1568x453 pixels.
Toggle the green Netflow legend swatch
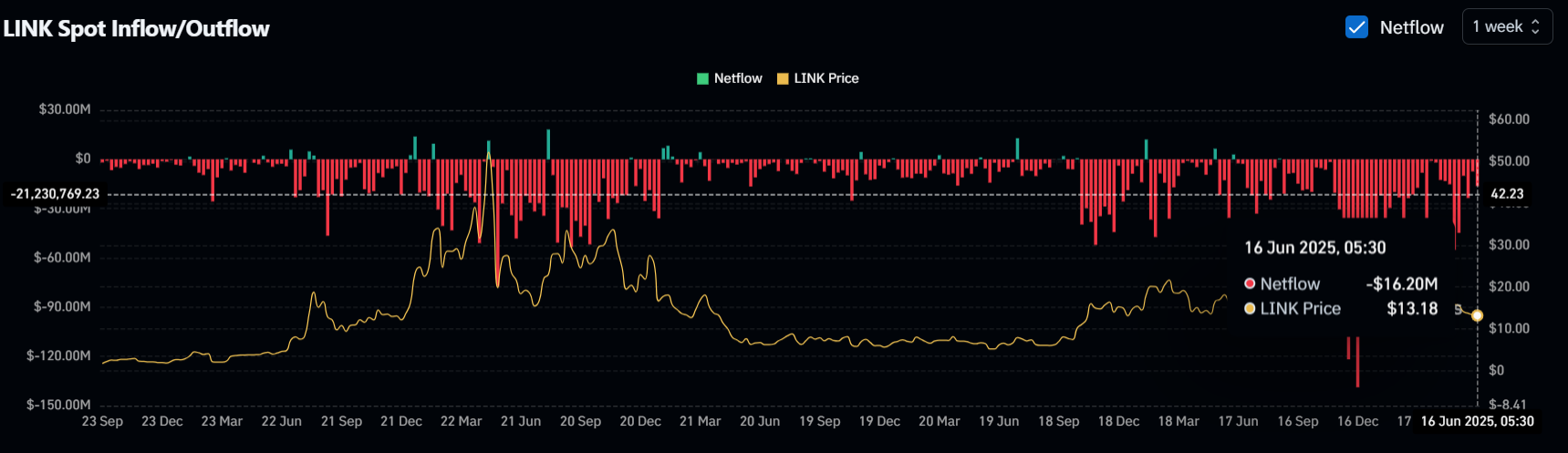(x=702, y=78)
